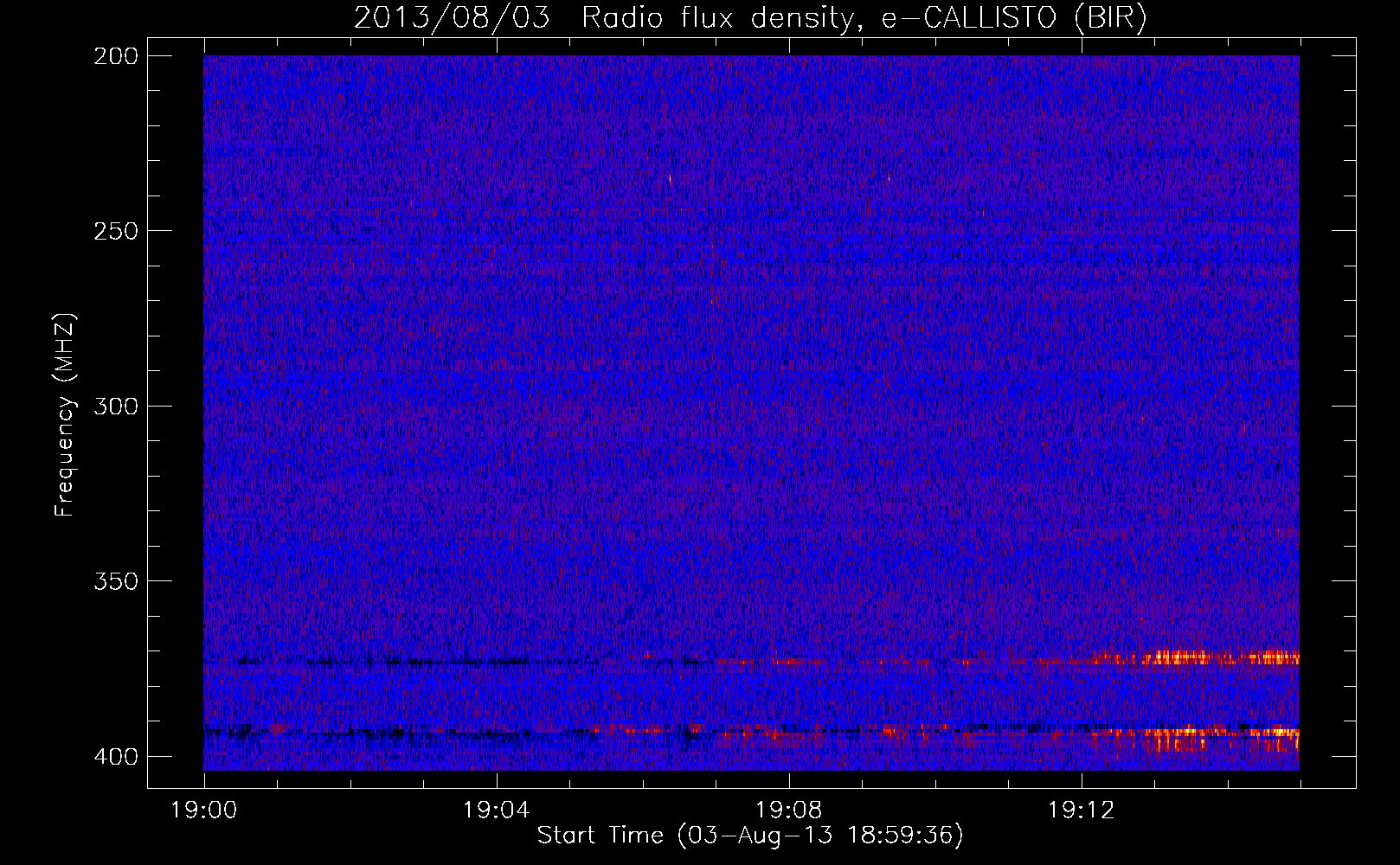Viewport: 1400px width, 865px height.
Task: Select the 350 frequency tick label
Action: click(116, 580)
